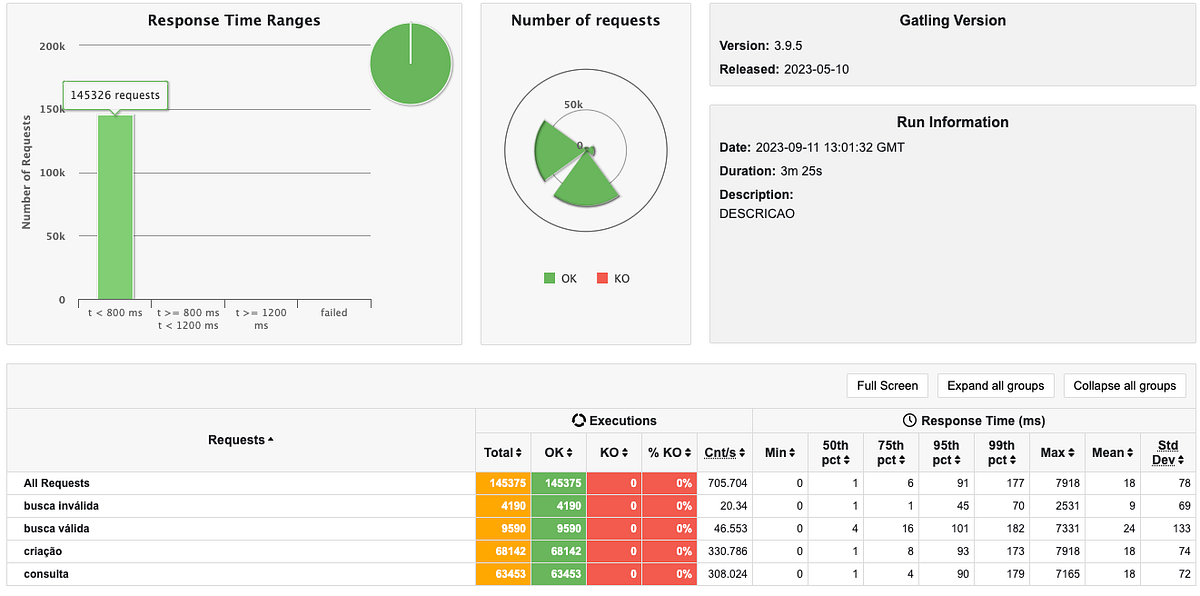Click the Full Screen button
This screenshot has height=596, width=1200.
point(887,385)
